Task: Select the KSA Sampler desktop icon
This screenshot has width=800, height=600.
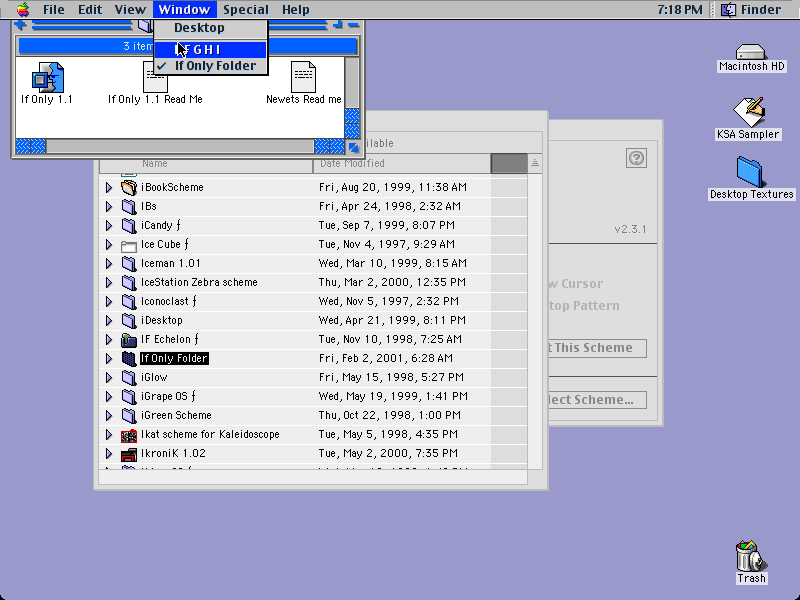Action: point(748,112)
